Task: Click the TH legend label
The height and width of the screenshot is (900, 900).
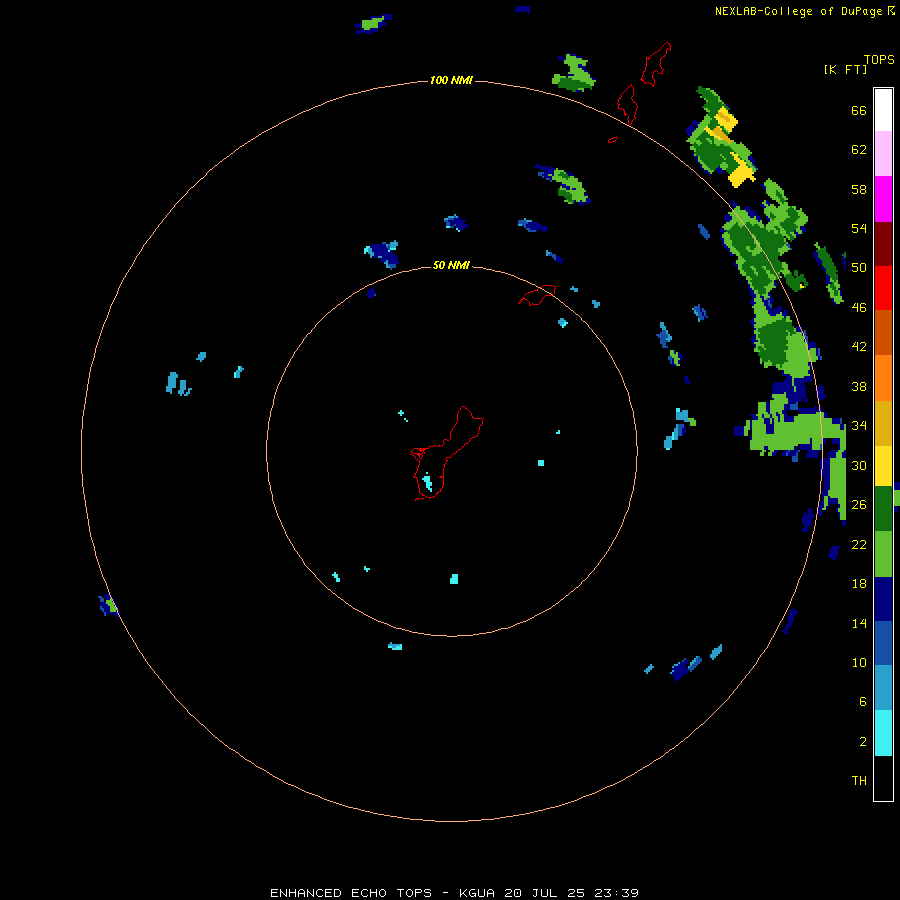Action: coord(859,780)
